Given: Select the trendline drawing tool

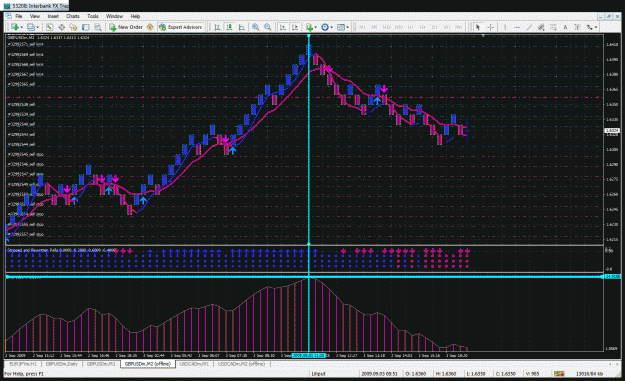Looking at the screenshot, I should coord(529,27).
